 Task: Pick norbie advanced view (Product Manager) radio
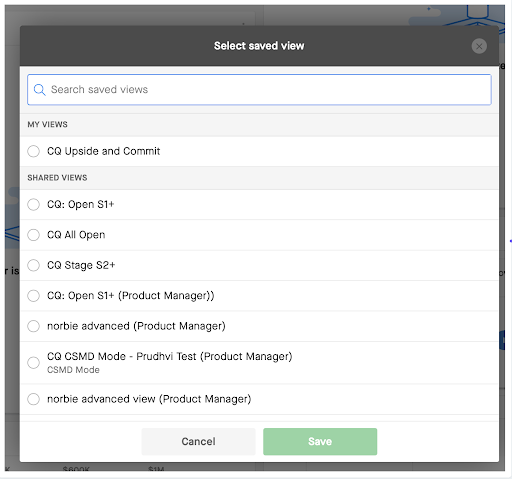click(33, 399)
